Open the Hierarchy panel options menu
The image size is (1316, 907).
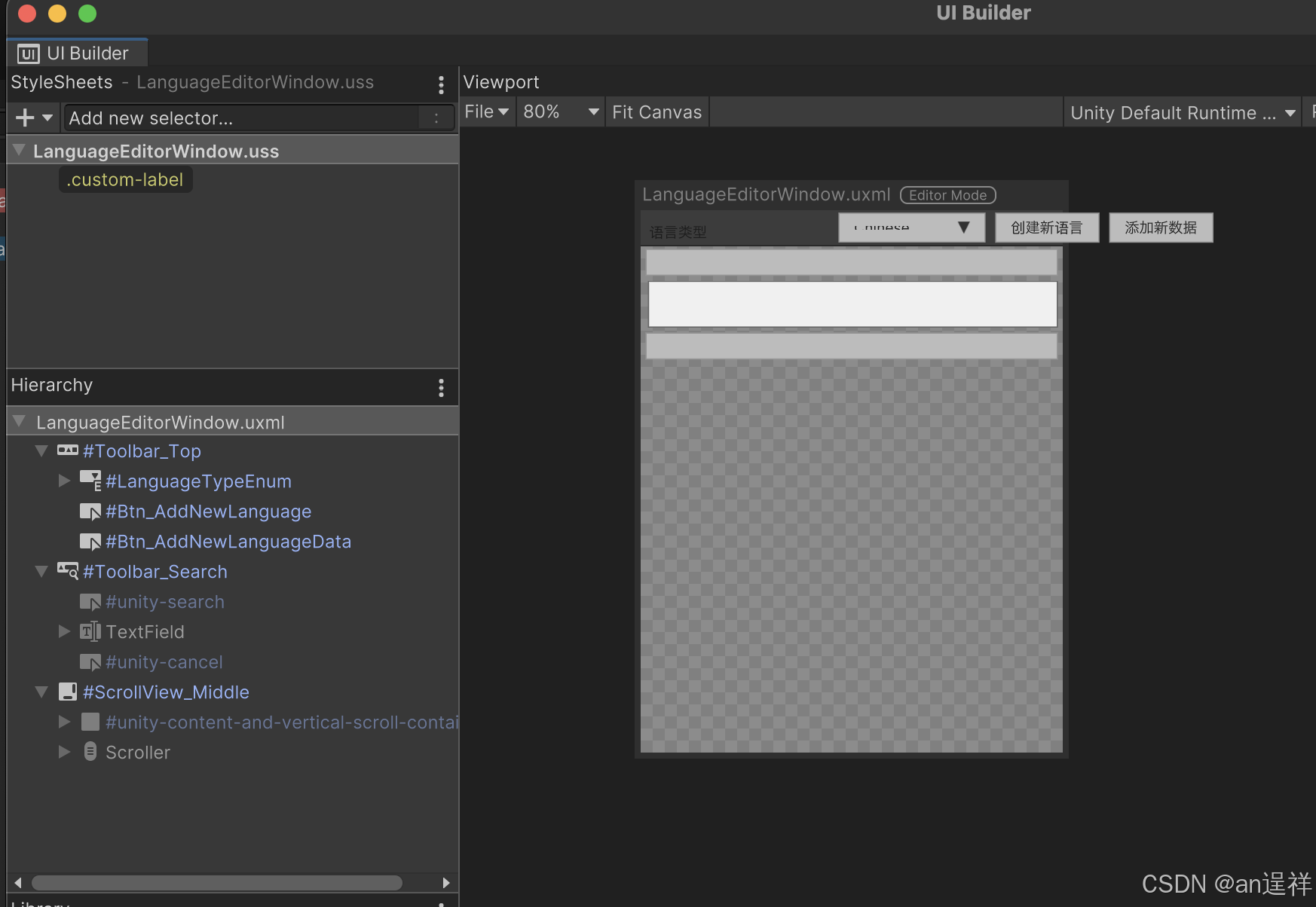(x=441, y=386)
